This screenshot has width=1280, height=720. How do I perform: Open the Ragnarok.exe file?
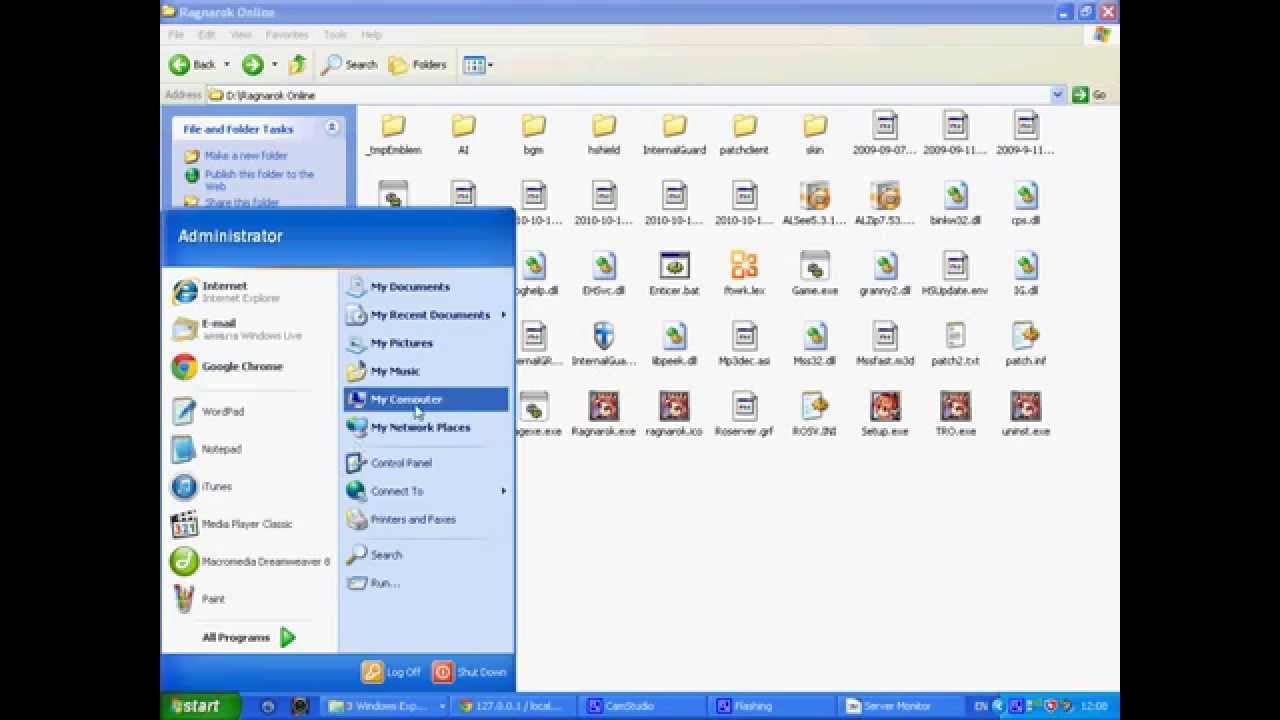pos(603,414)
